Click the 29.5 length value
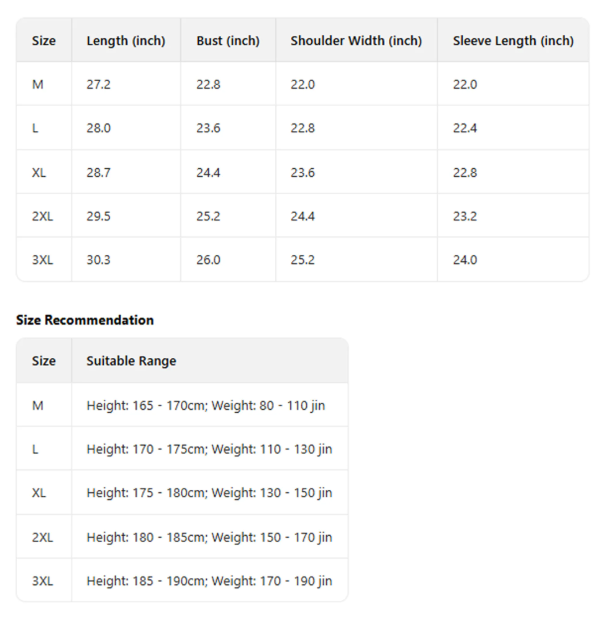 pyautogui.click(x=99, y=216)
